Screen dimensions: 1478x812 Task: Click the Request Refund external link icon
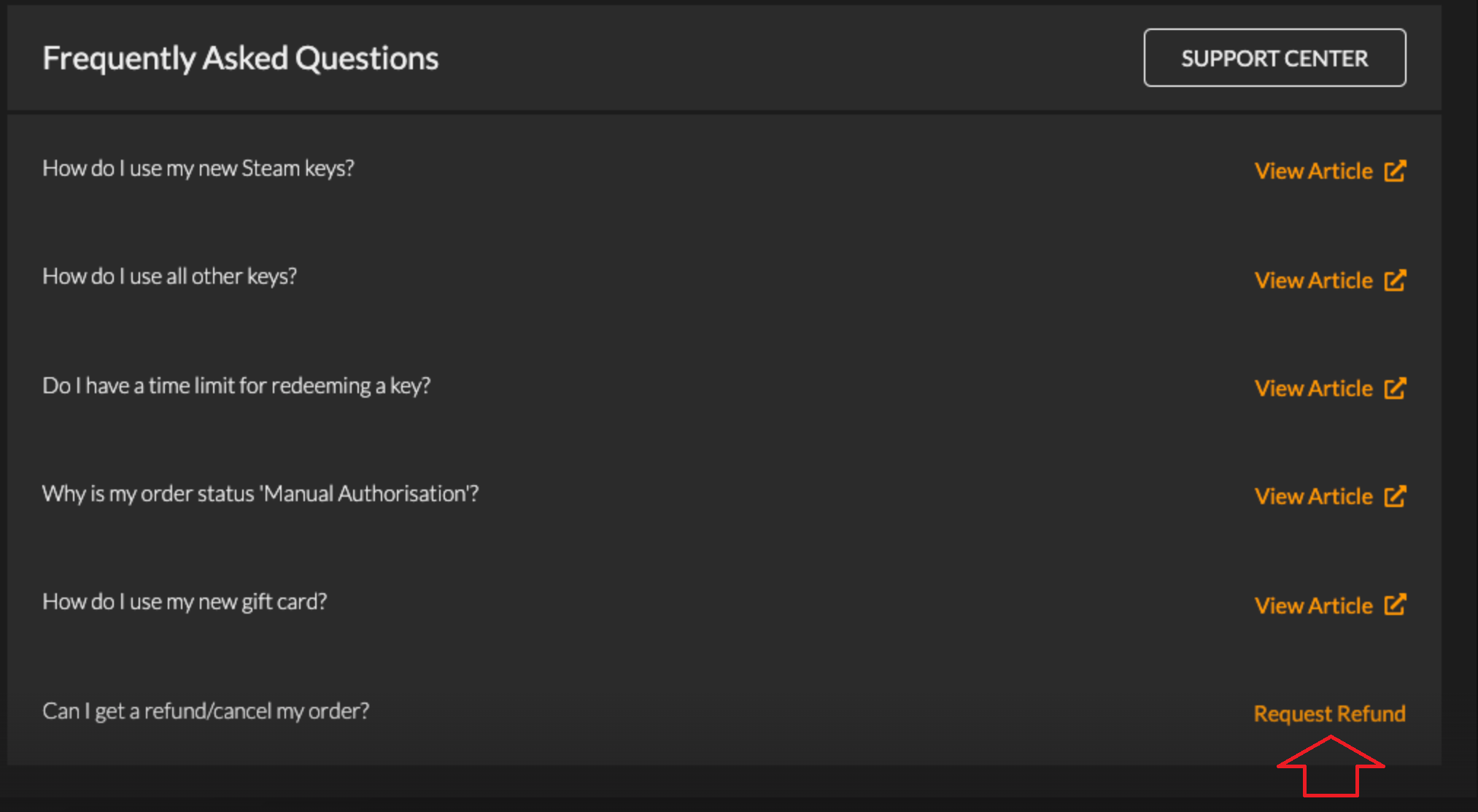pos(1331,713)
